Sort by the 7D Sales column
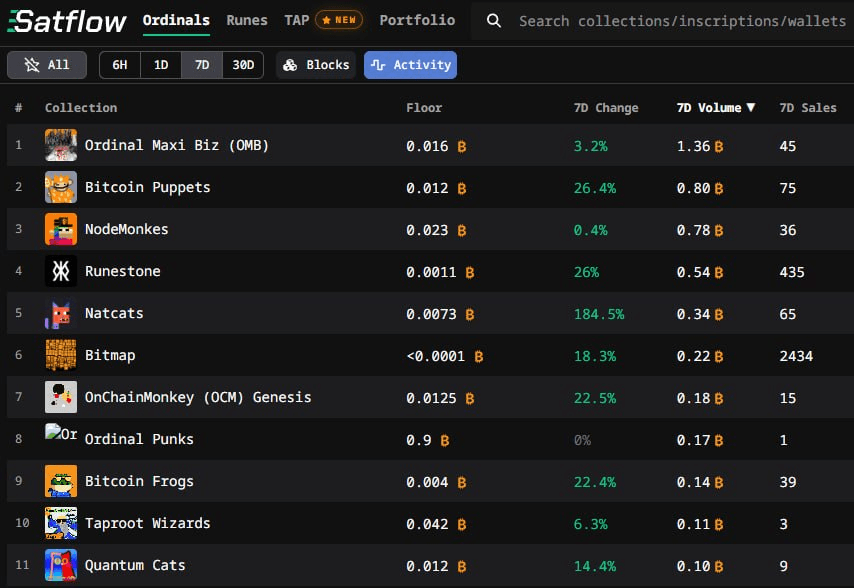Image resolution: width=854 pixels, height=588 pixels. 807,108
